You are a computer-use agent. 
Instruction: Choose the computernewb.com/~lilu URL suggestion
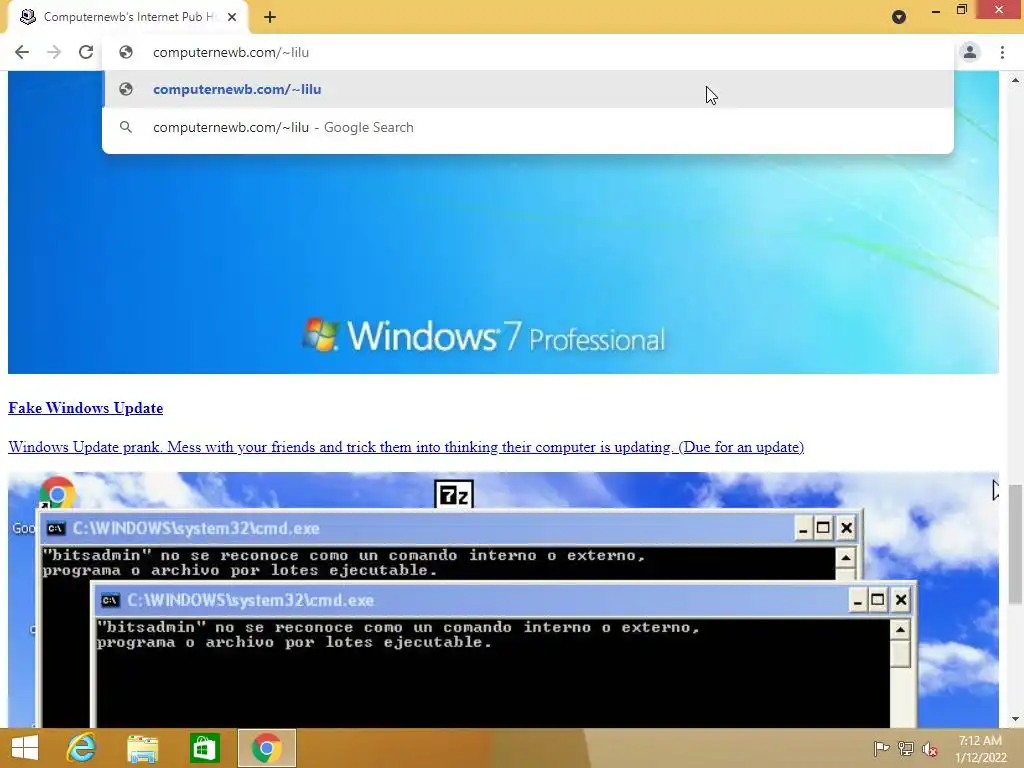(528, 89)
